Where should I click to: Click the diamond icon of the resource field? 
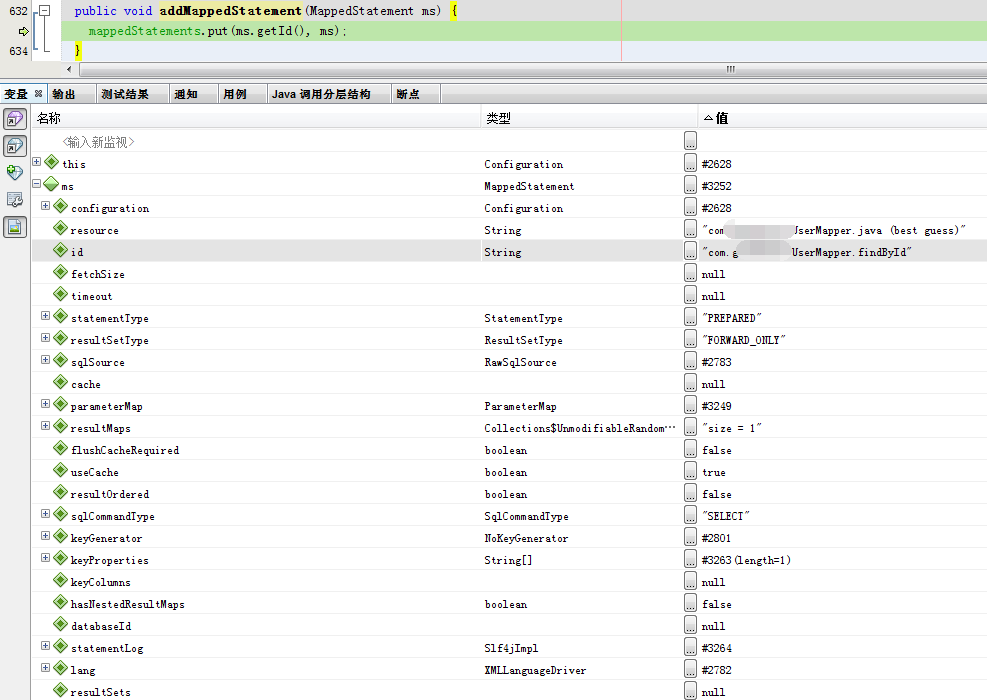tap(60, 228)
